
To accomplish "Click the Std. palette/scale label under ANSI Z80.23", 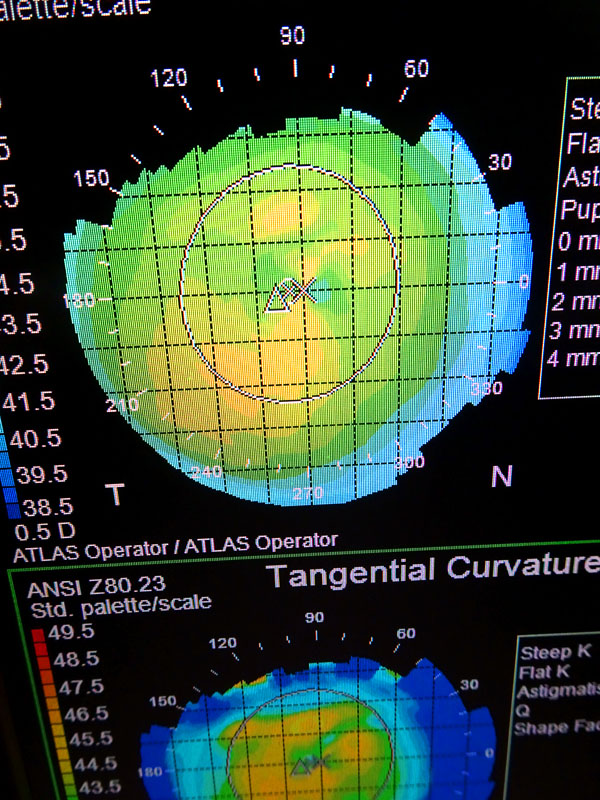I will click(x=121, y=607).
